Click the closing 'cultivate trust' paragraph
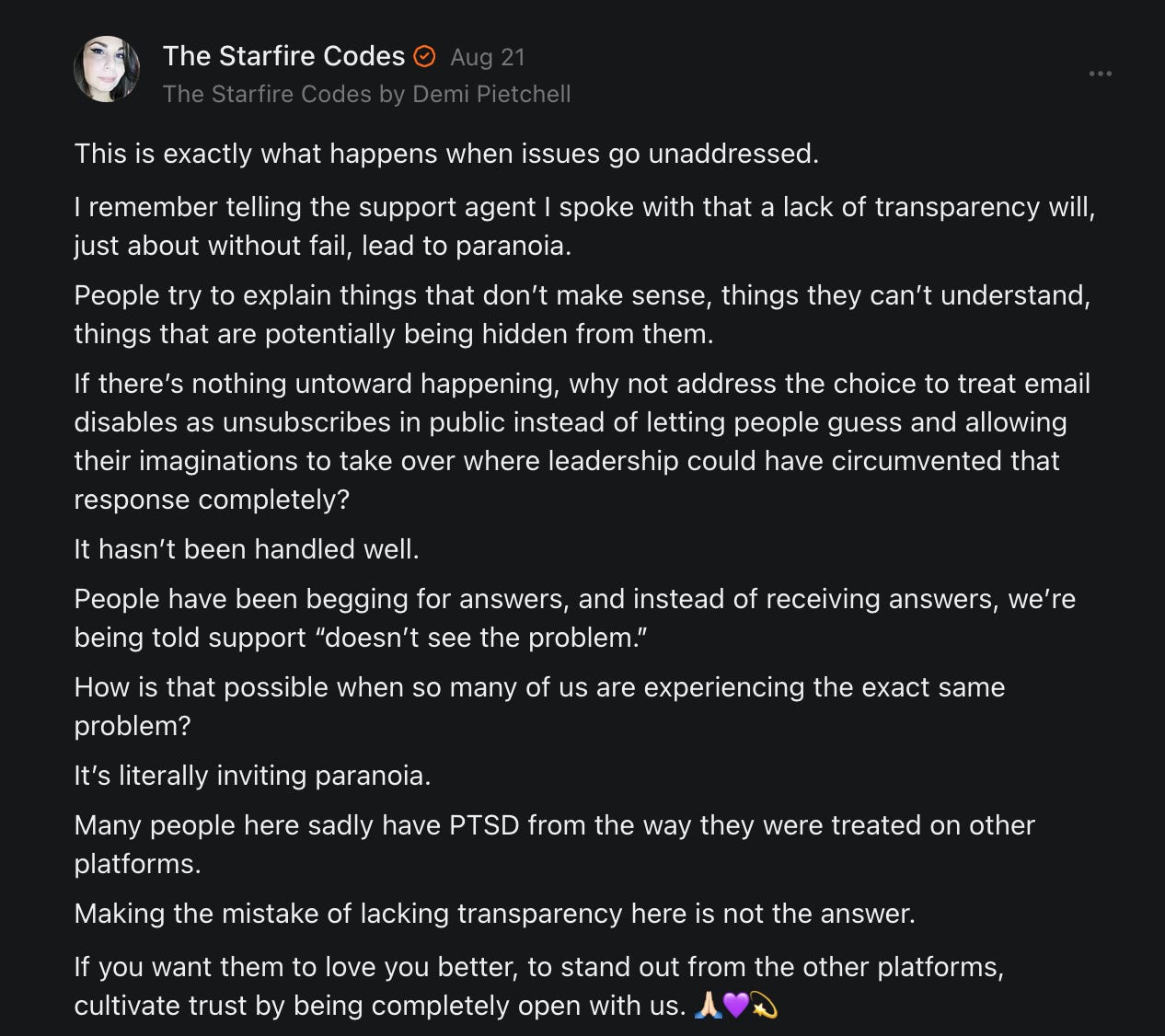 pyautogui.click(x=538, y=986)
